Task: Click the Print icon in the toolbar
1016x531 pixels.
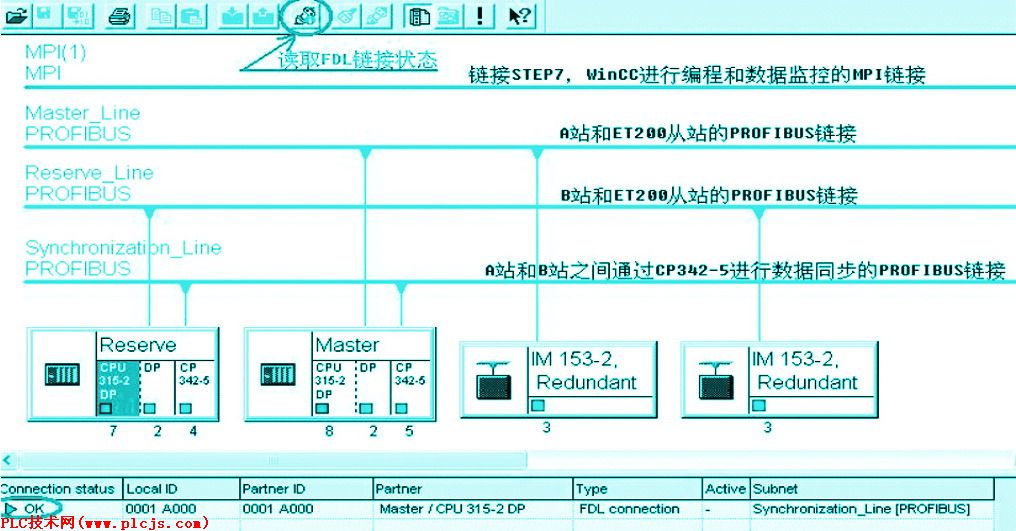Action: tap(119, 16)
